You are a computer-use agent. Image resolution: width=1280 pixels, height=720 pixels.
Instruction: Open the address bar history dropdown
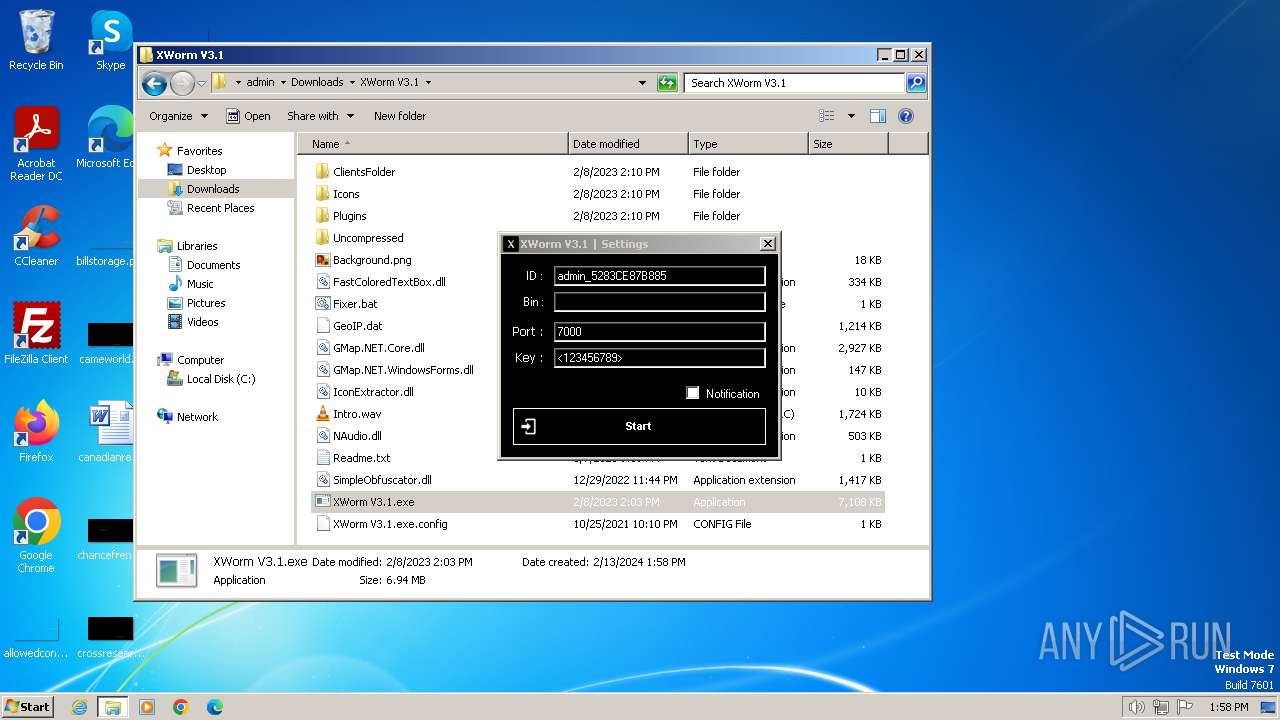point(642,83)
